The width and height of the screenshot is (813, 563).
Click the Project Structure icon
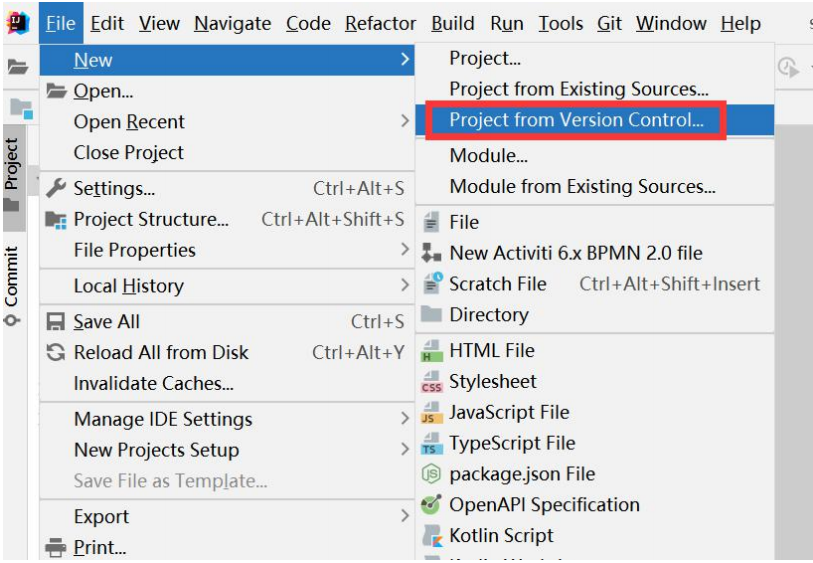[56, 220]
